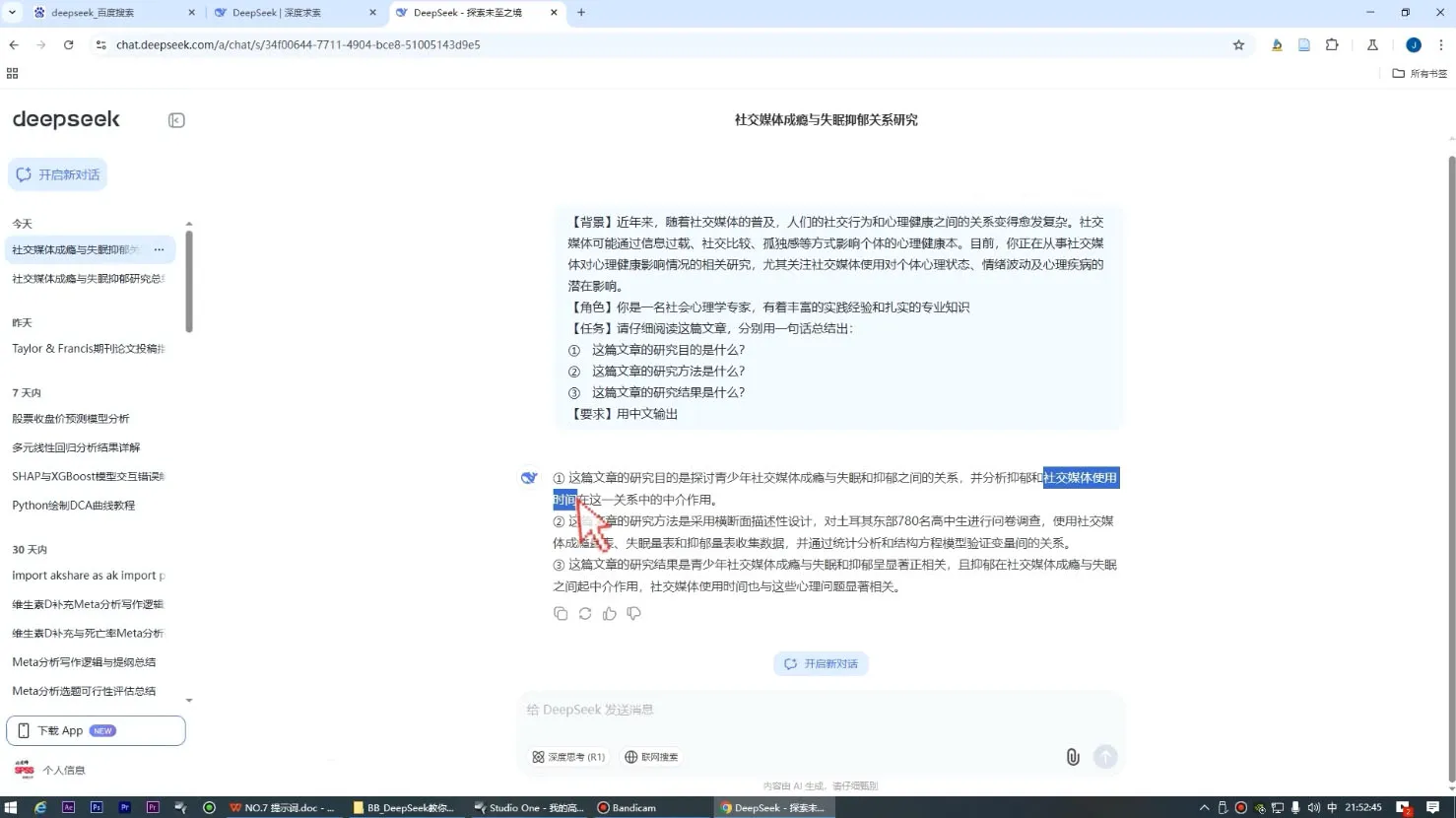Start a new chat with 开启新对话

pos(57,173)
